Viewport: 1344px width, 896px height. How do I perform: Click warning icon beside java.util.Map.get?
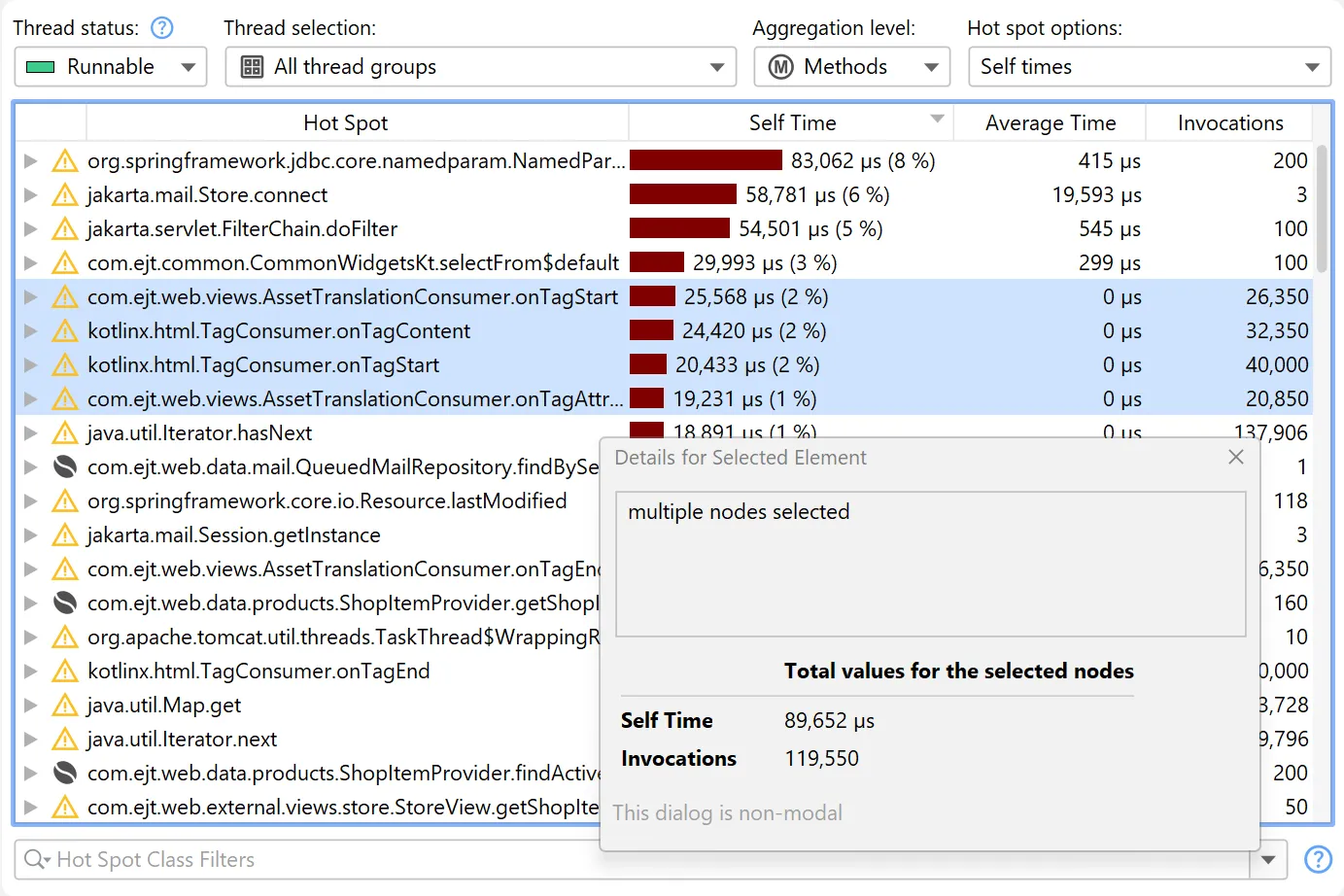coord(64,705)
